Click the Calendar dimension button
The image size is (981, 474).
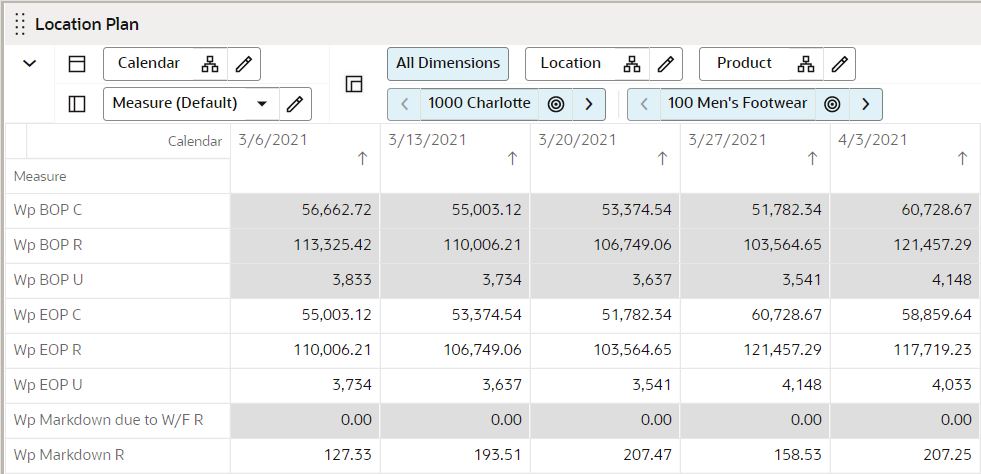pos(149,64)
